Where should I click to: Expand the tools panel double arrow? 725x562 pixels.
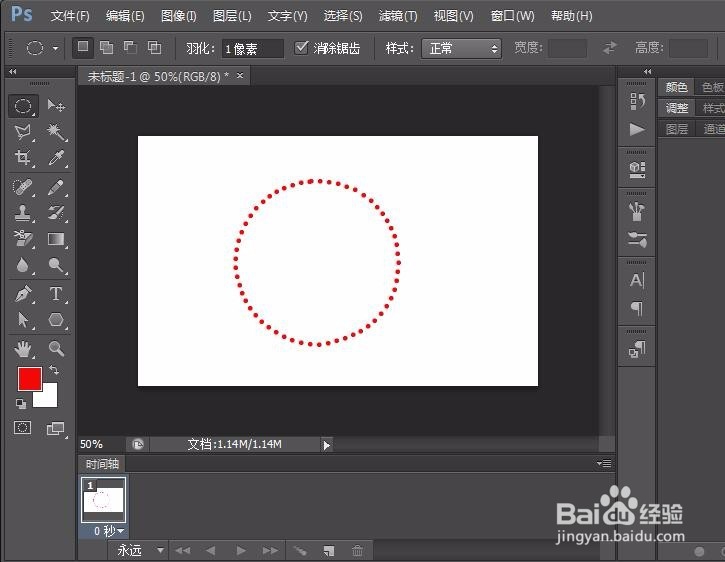12,72
